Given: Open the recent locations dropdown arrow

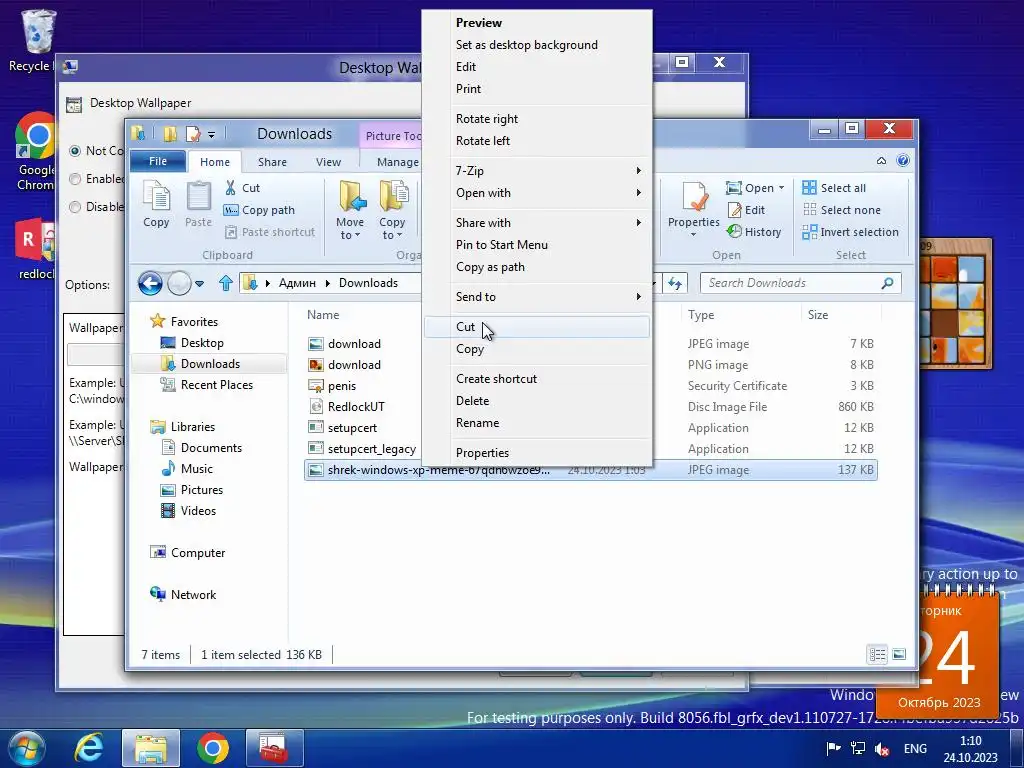Looking at the screenshot, I should pyautogui.click(x=199, y=283).
